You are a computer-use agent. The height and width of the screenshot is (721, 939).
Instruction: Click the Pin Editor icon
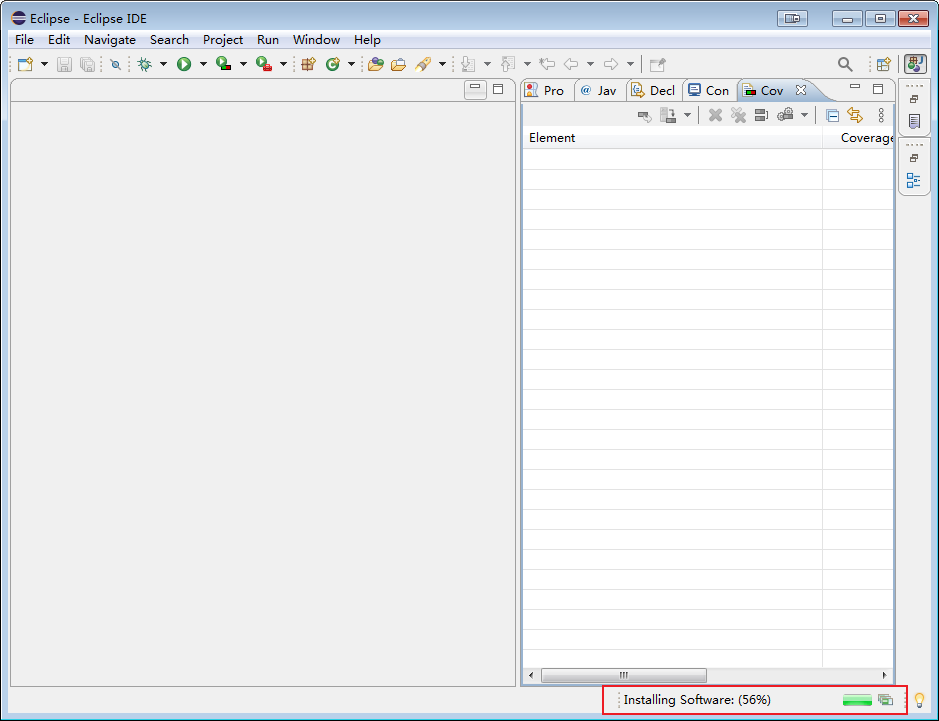pos(658,64)
